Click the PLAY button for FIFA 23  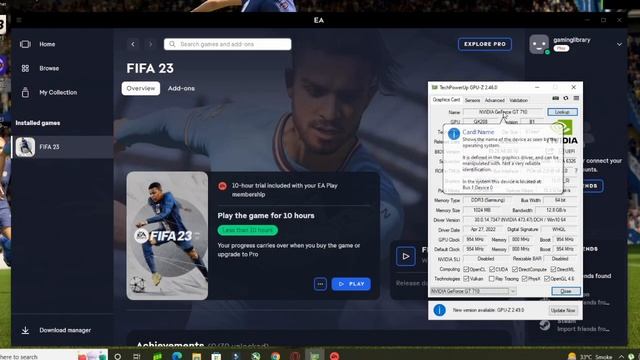tap(351, 284)
